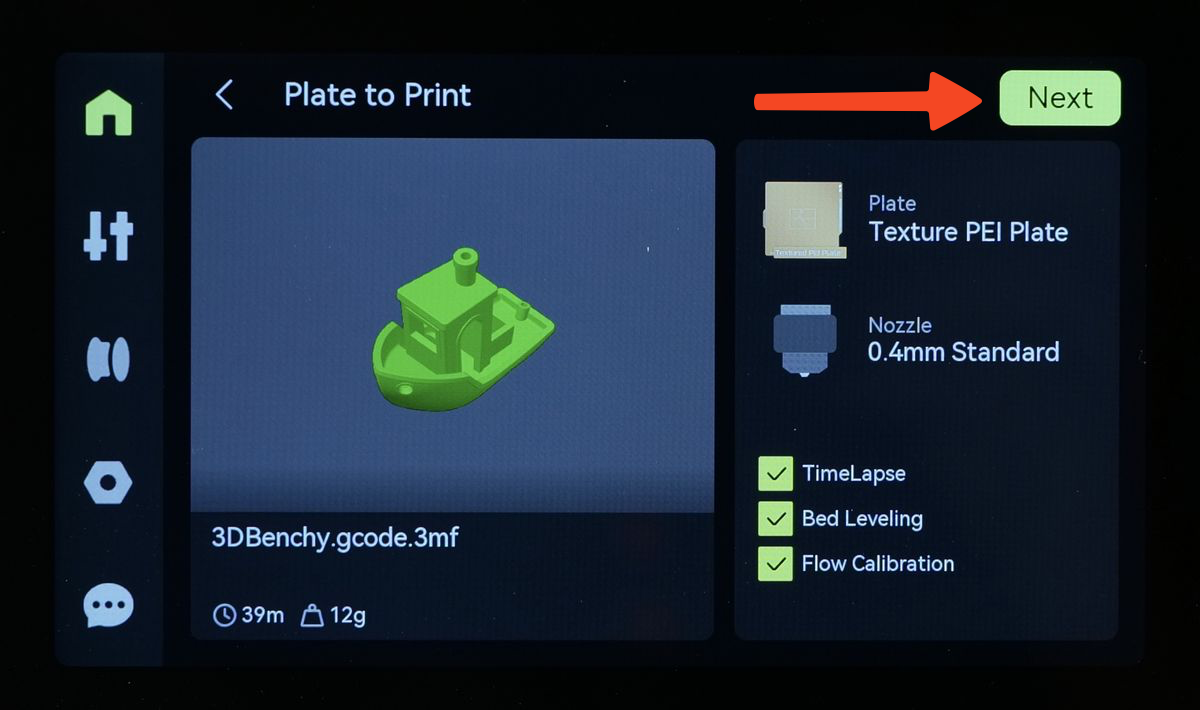Click the Next button
Screen dimensions: 1200x710
(x=1060, y=98)
